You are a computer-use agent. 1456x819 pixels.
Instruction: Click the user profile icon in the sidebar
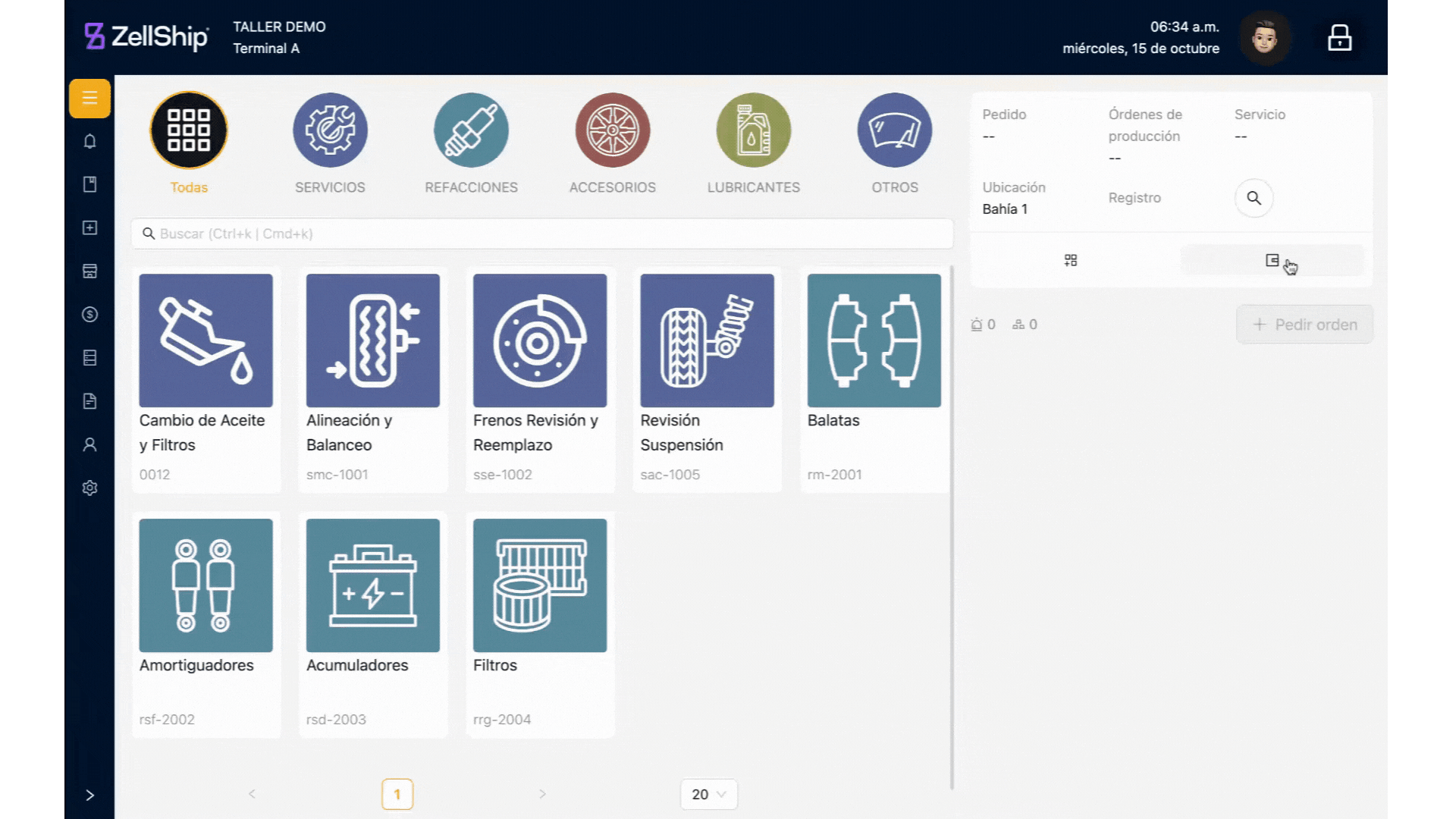click(x=89, y=444)
